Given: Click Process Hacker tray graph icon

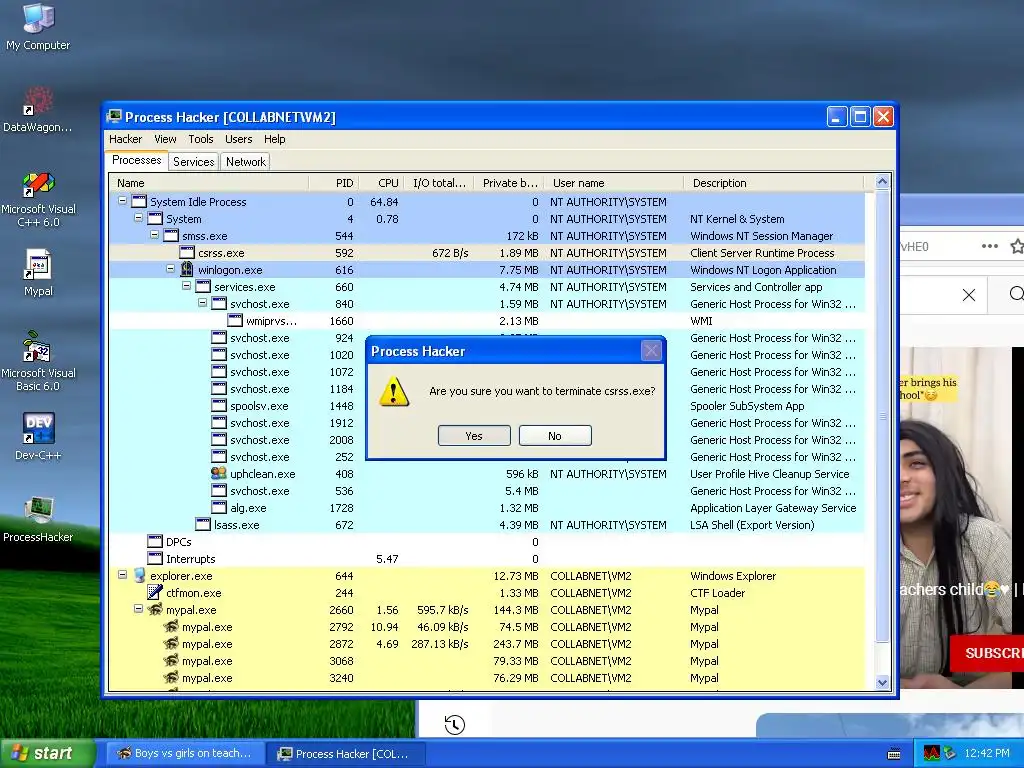Looking at the screenshot, I should tap(931, 754).
